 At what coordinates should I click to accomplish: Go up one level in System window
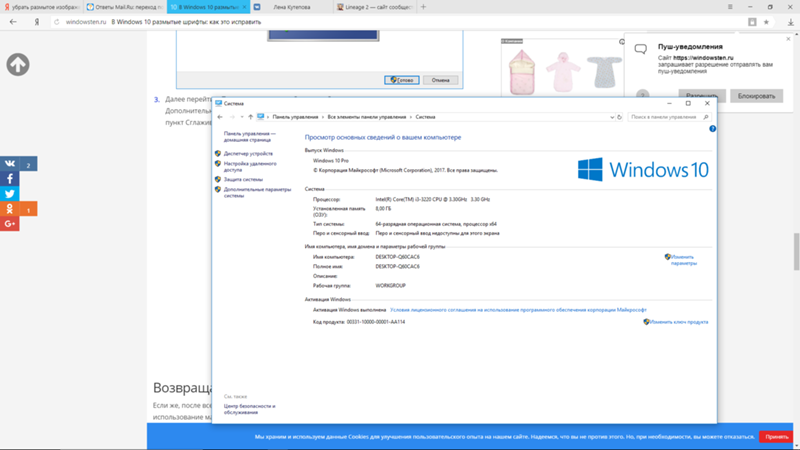pos(251,117)
